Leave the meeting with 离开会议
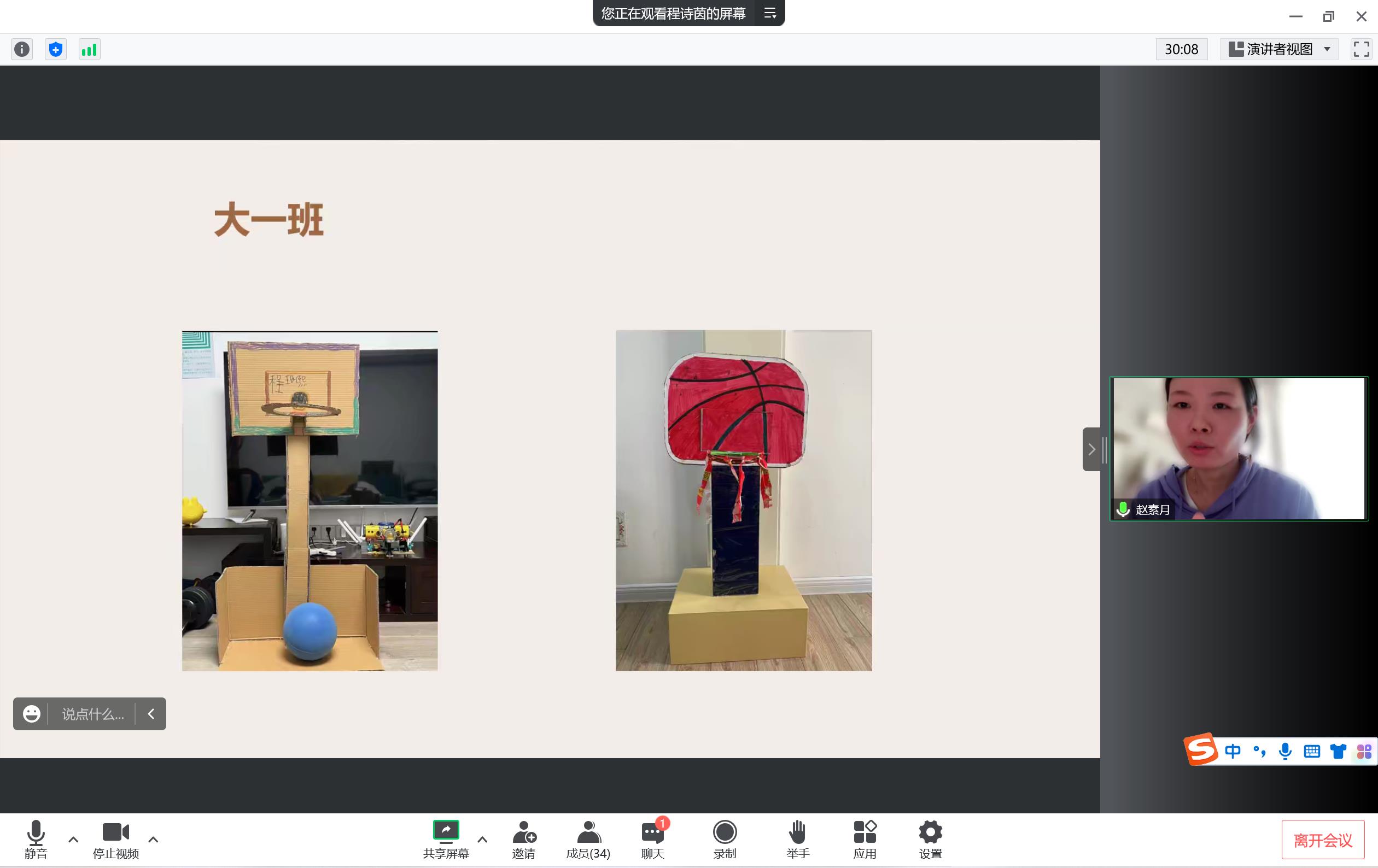This screenshot has height=868, width=1378. point(1323,840)
